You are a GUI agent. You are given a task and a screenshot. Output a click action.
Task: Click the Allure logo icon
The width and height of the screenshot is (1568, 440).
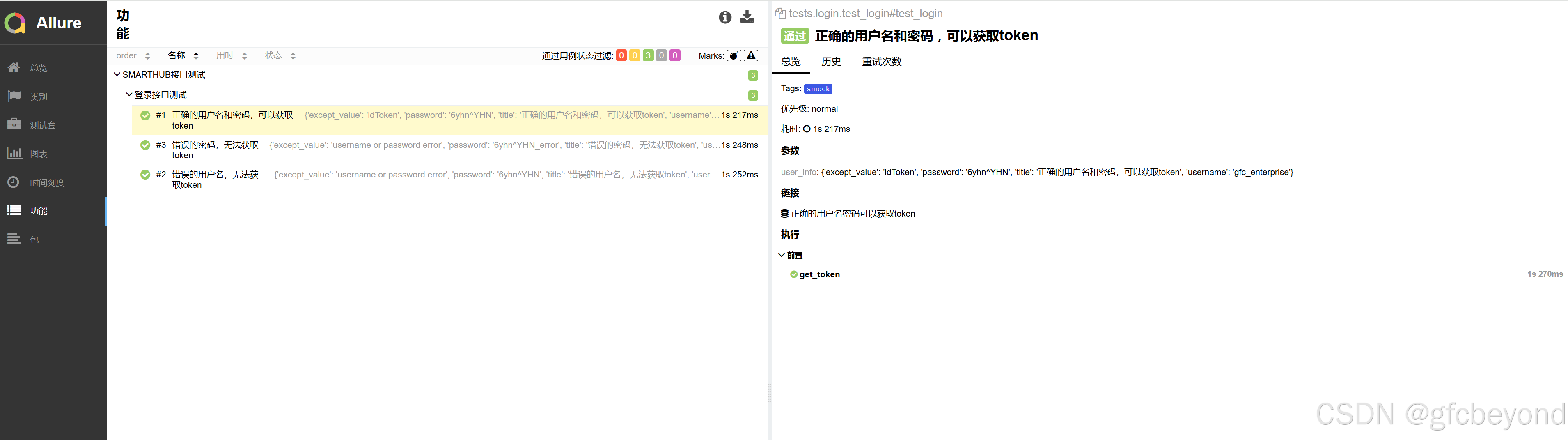(x=15, y=23)
